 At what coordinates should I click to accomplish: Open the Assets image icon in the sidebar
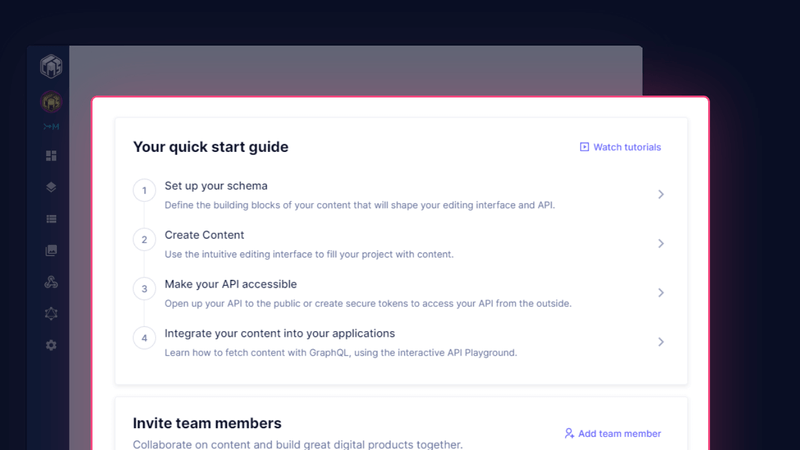(x=51, y=250)
